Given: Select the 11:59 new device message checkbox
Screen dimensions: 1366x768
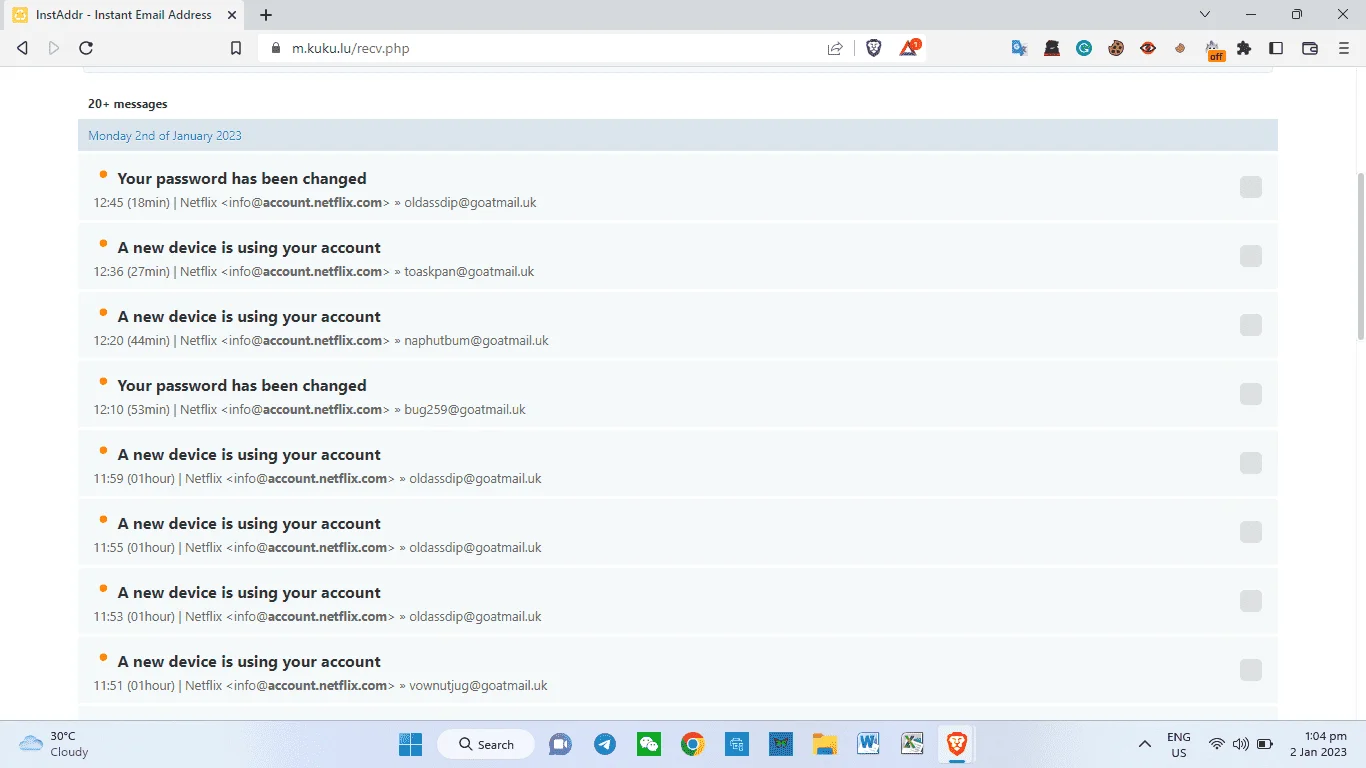Looking at the screenshot, I should point(1251,463).
